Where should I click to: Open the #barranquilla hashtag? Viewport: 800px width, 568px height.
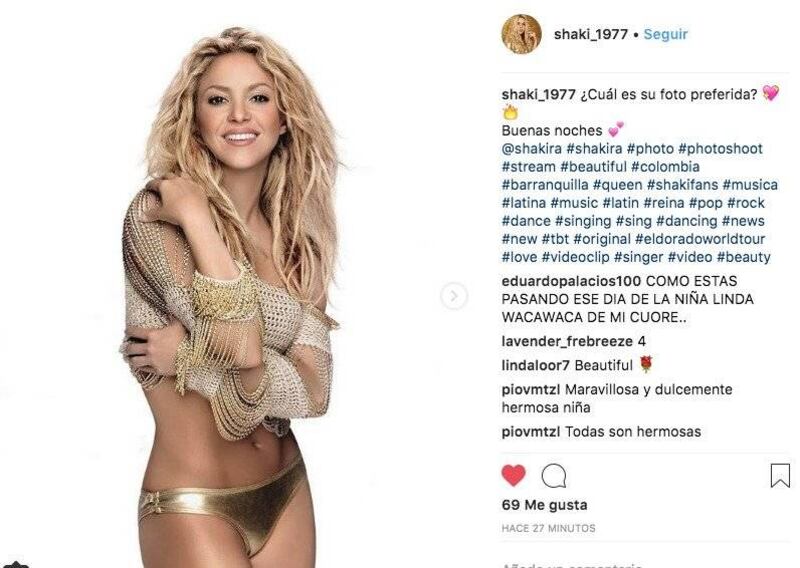pyautogui.click(x=545, y=185)
